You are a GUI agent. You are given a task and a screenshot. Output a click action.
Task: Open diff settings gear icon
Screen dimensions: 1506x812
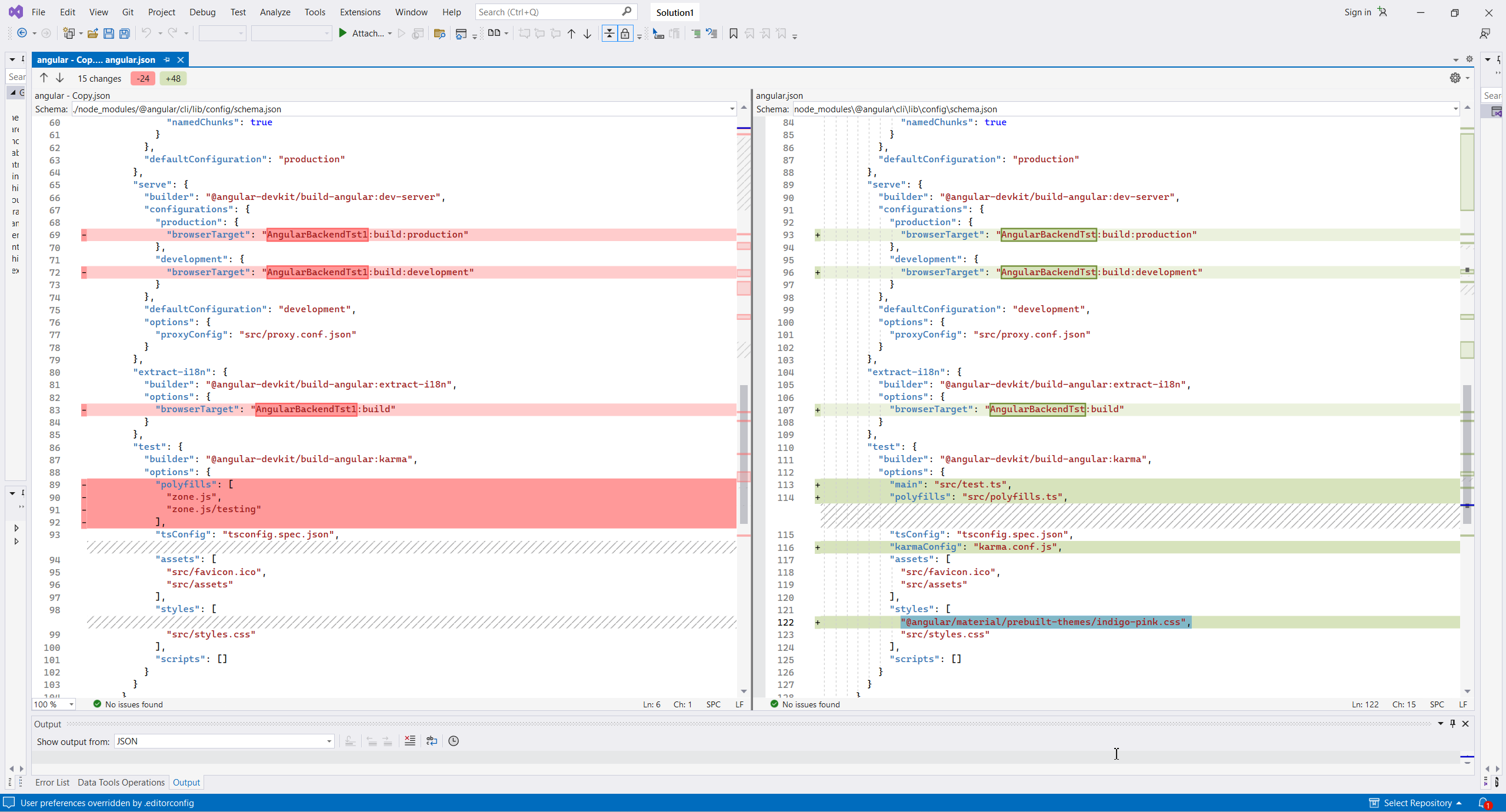pos(1455,78)
